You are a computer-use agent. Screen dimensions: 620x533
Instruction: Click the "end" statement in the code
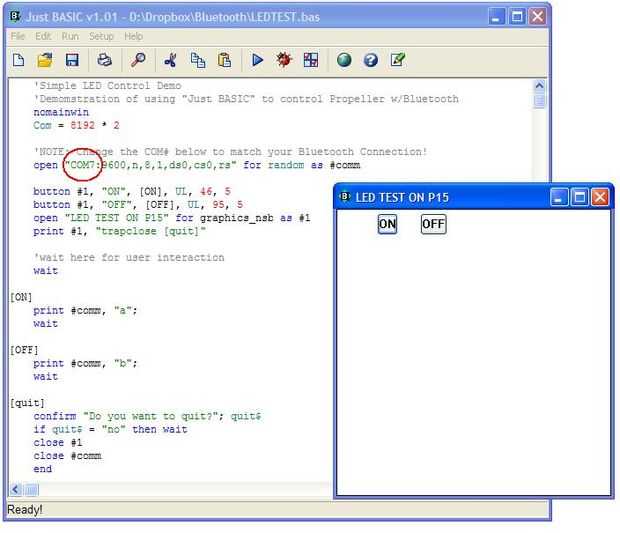pyautogui.click(x=43, y=469)
